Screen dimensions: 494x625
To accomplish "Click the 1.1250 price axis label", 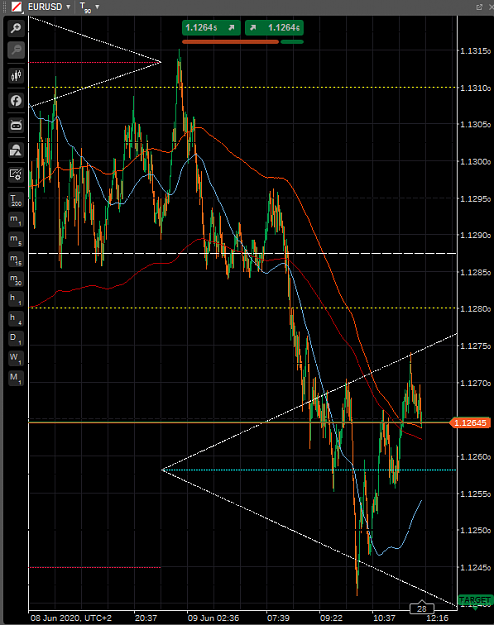I will [475, 530].
